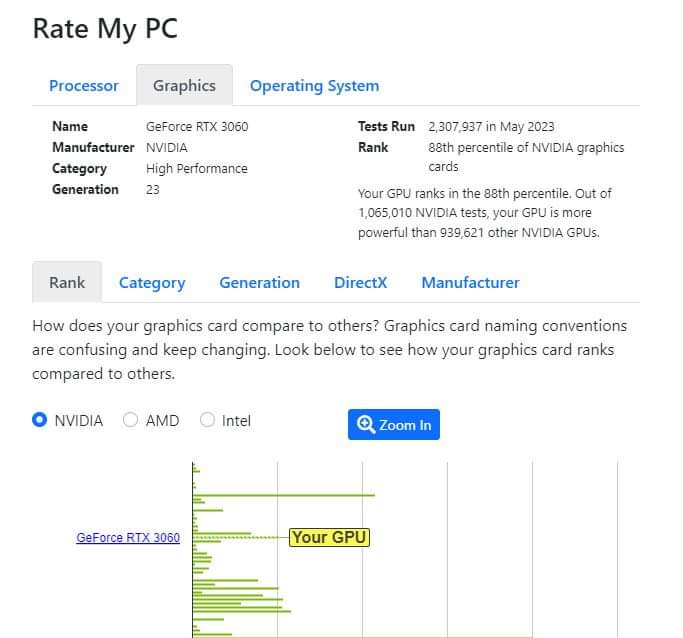Choose the AMD radio option
This screenshot has height=638, width=683.
(x=130, y=420)
